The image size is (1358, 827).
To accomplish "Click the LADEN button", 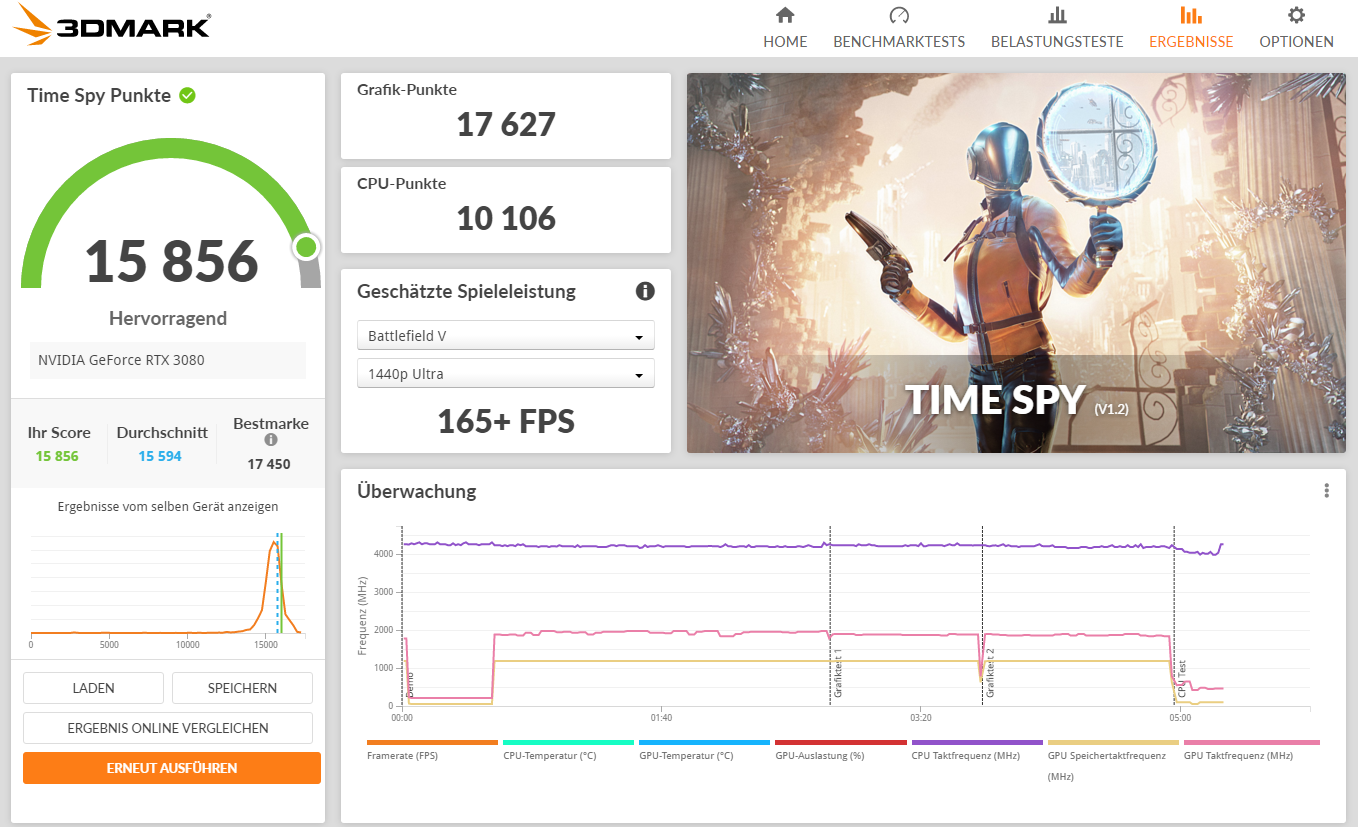I will 93,688.
